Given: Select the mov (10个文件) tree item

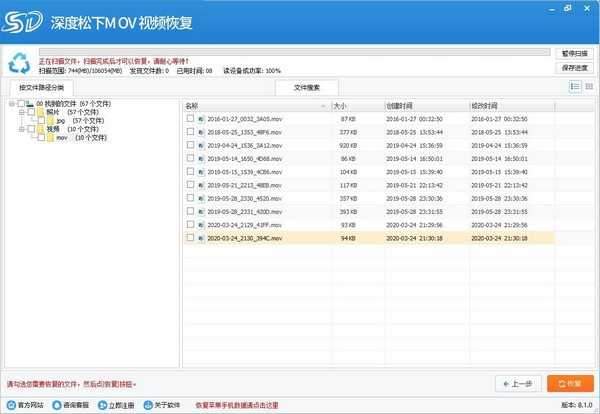Looking at the screenshot, I should coord(81,137).
